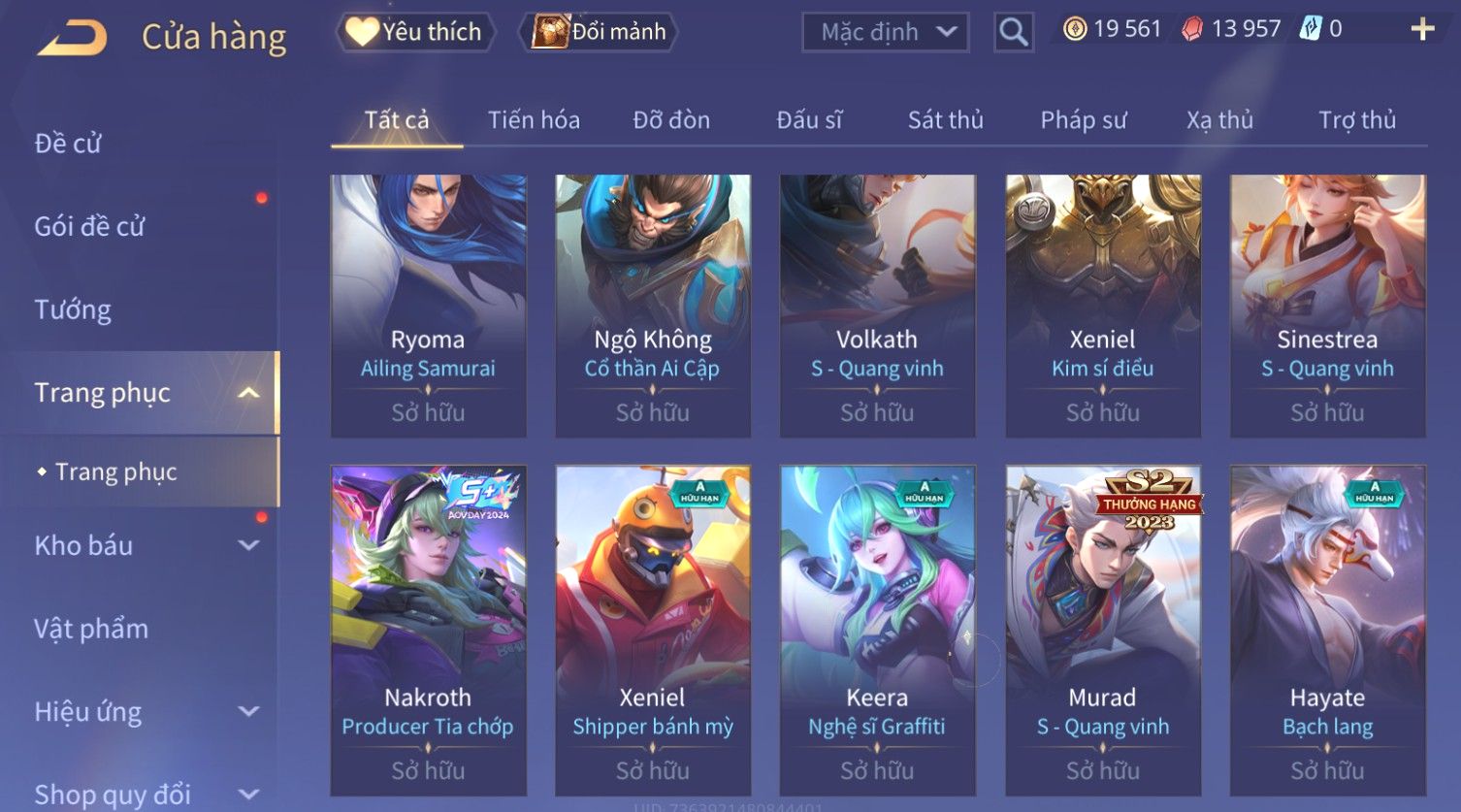Click the blue voucher currency icon
1461x812 pixels.
(x=1311, y=29)
